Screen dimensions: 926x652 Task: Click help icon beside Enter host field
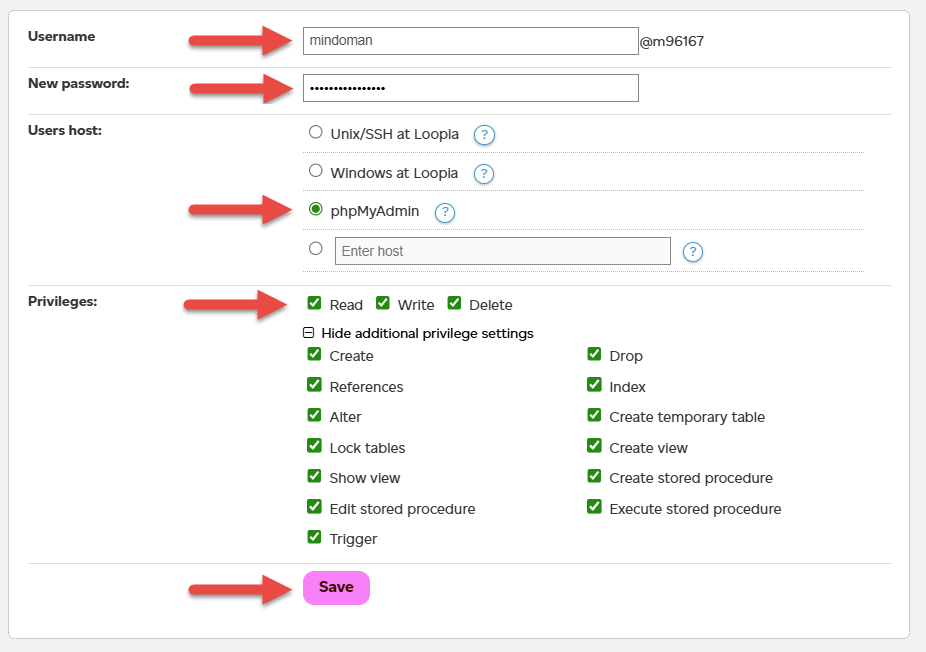693,252
